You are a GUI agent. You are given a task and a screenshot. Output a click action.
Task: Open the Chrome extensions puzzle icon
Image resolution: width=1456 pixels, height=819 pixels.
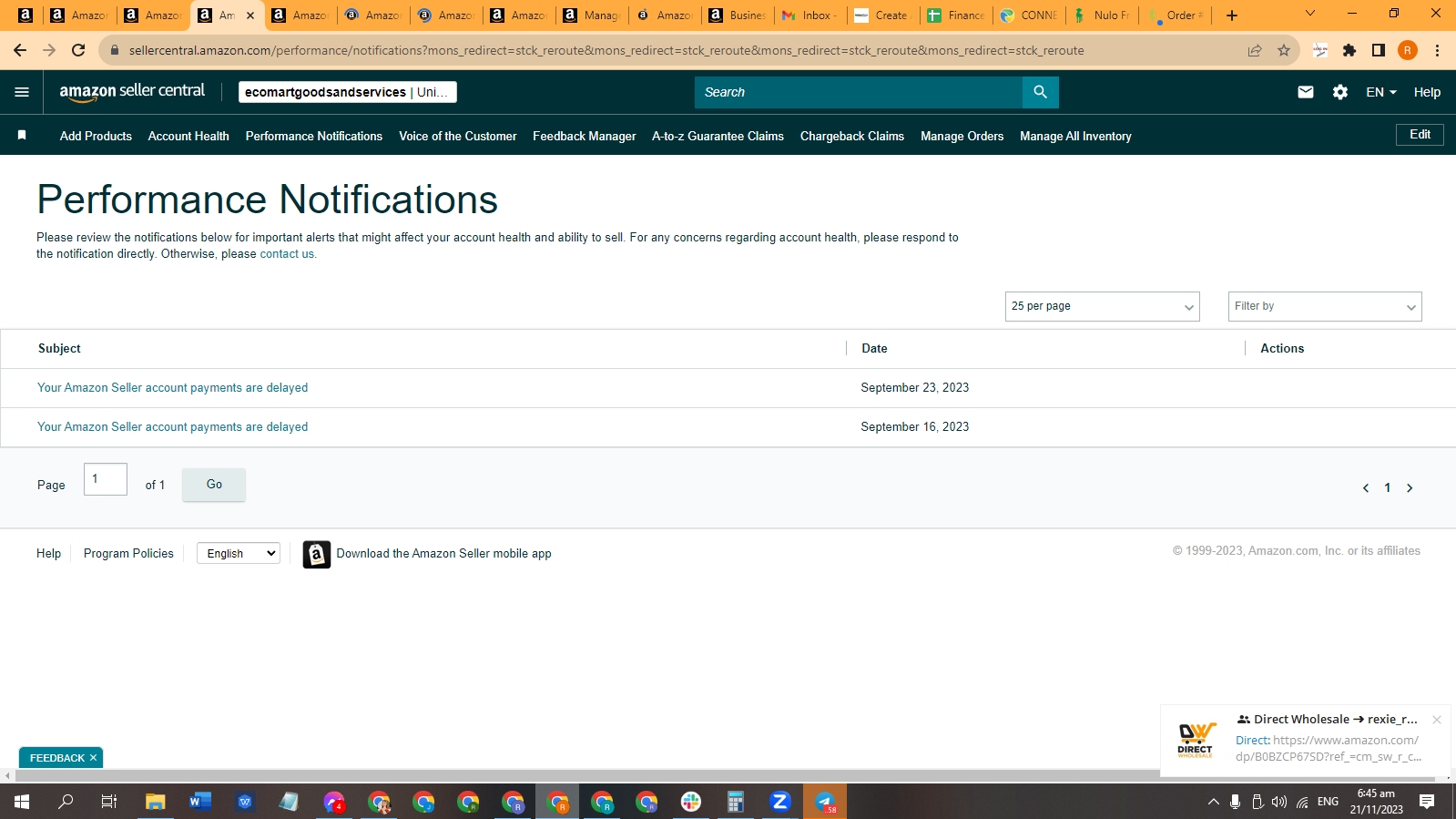click(1349, 50)
